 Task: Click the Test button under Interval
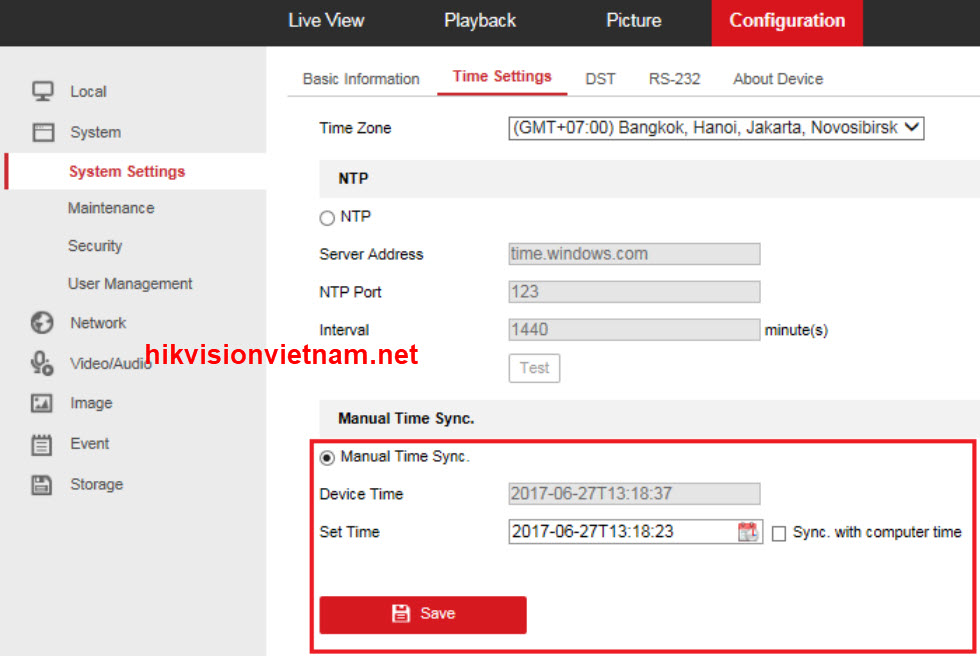pos(534,368)
